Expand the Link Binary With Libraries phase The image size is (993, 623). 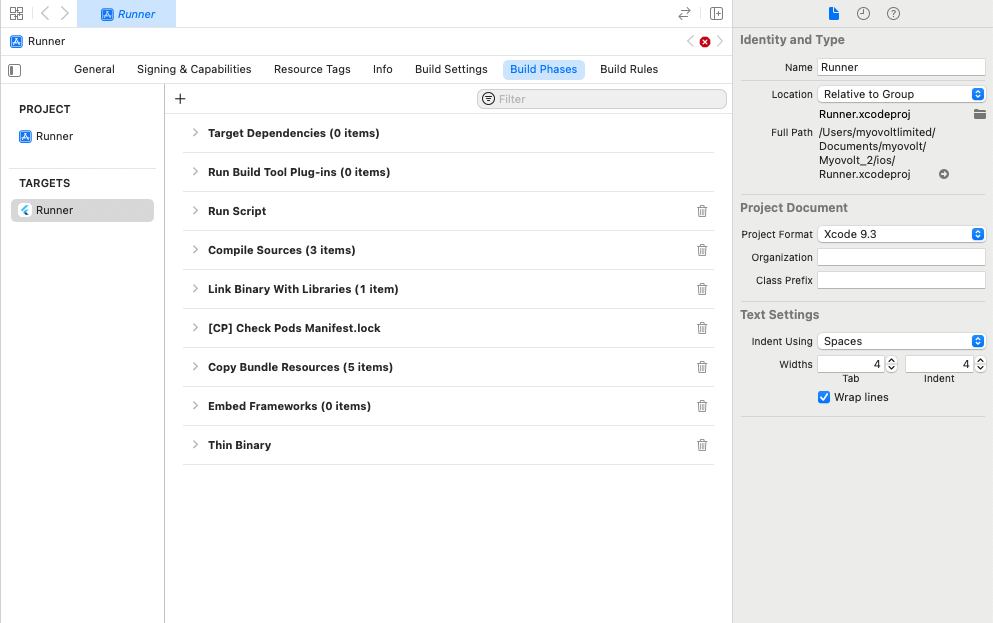[195, 289]
